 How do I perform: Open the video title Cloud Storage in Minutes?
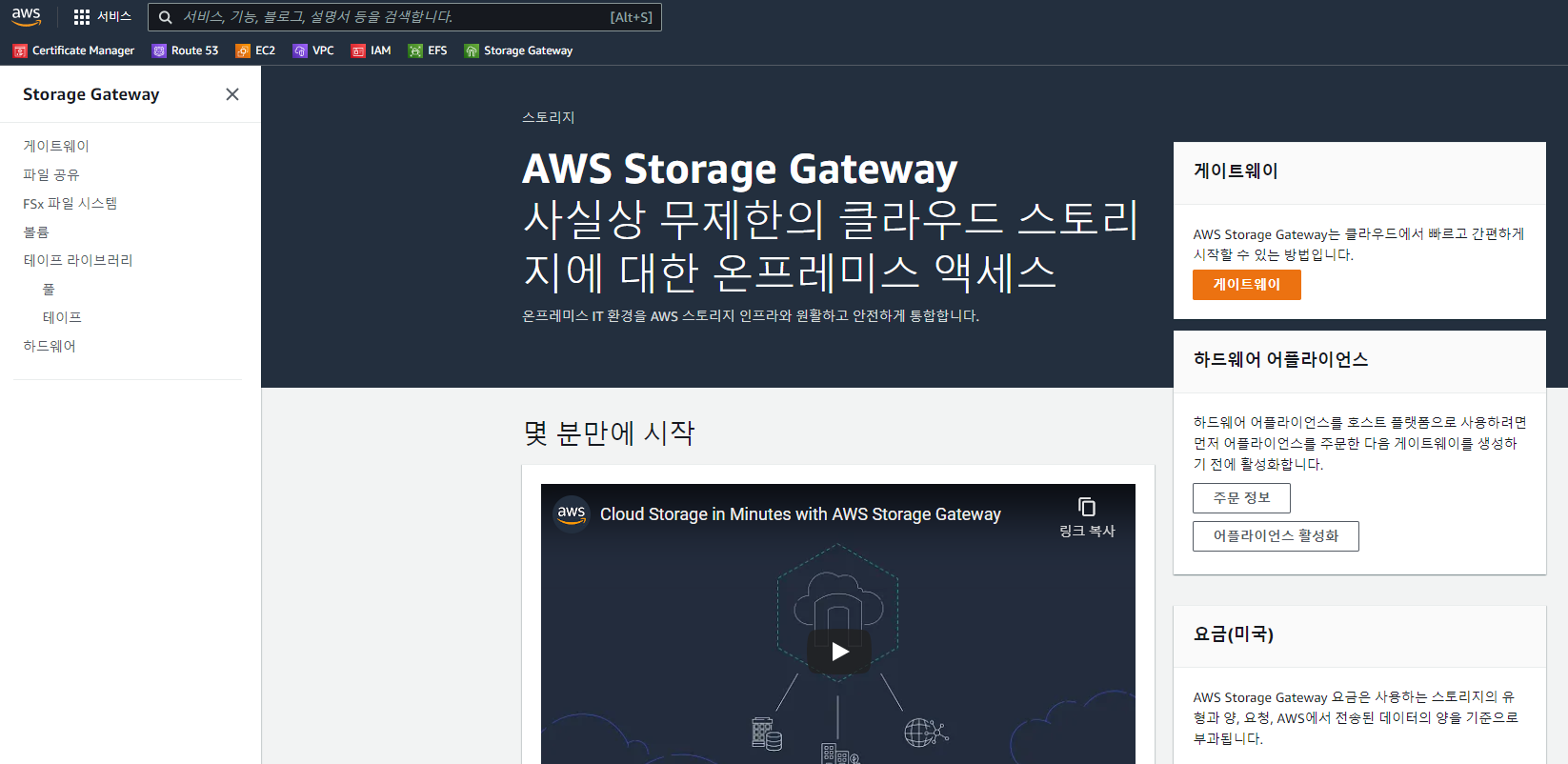(x=800, y=514)
